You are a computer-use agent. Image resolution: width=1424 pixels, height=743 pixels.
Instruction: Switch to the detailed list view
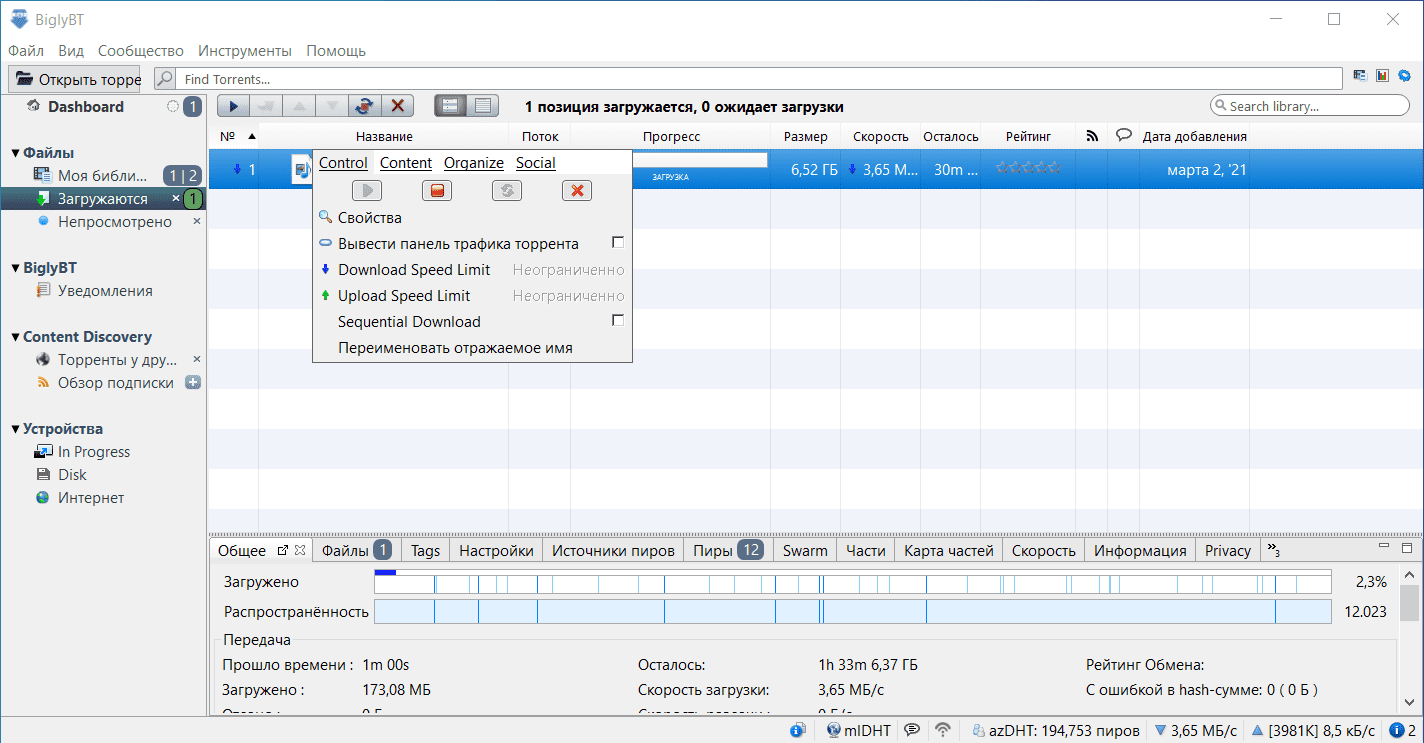(451, 105)
